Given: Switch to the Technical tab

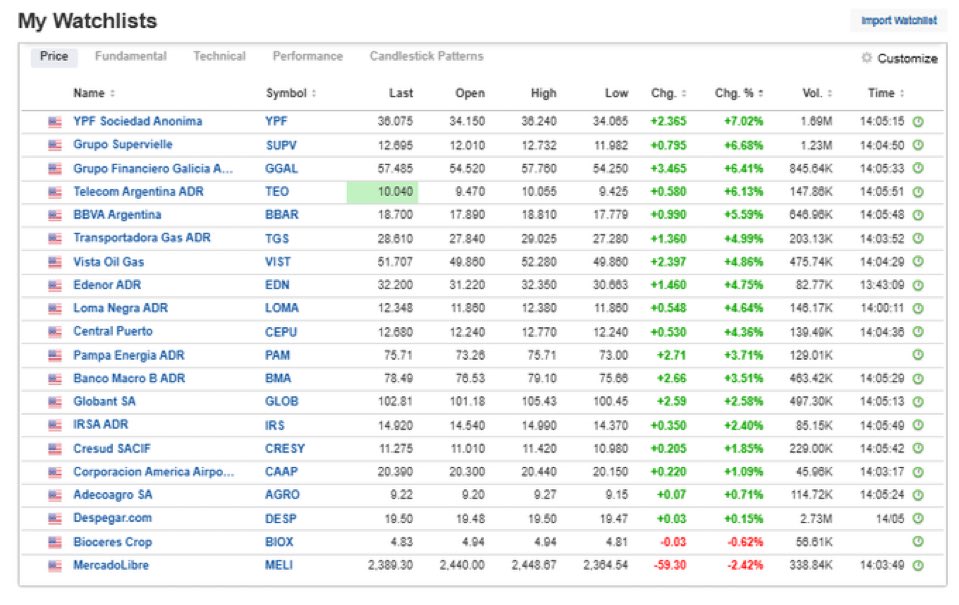Looking at the screenshot, I should pyautogui.click(x=219, y=56).
